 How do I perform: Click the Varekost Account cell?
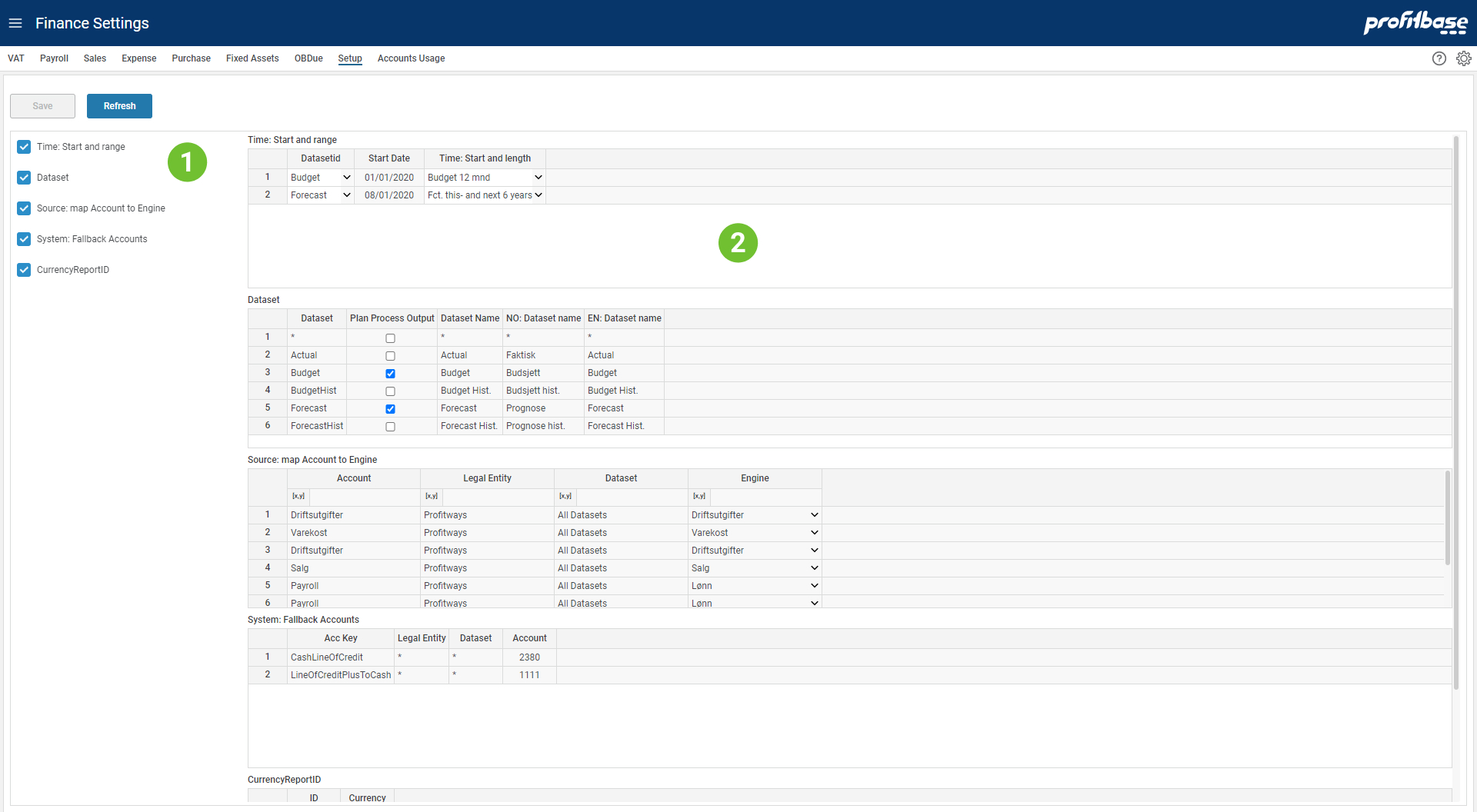click(354, 533)
